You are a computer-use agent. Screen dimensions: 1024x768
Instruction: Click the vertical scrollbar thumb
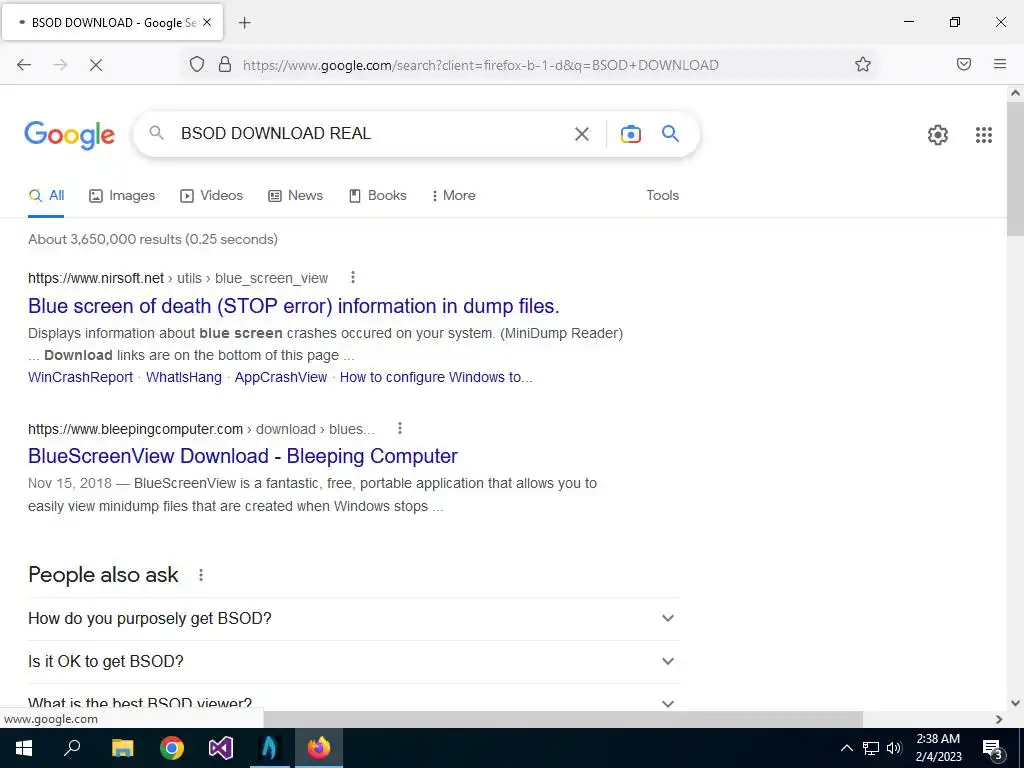click(x=1015, y=170)
